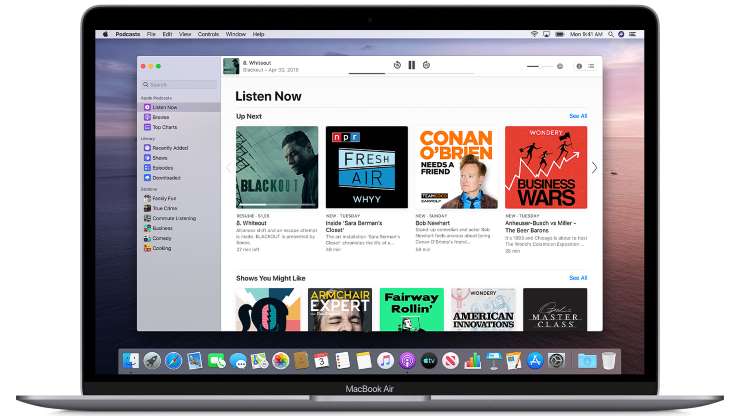Open the Up Next queue list icon

tap(591, 67)
